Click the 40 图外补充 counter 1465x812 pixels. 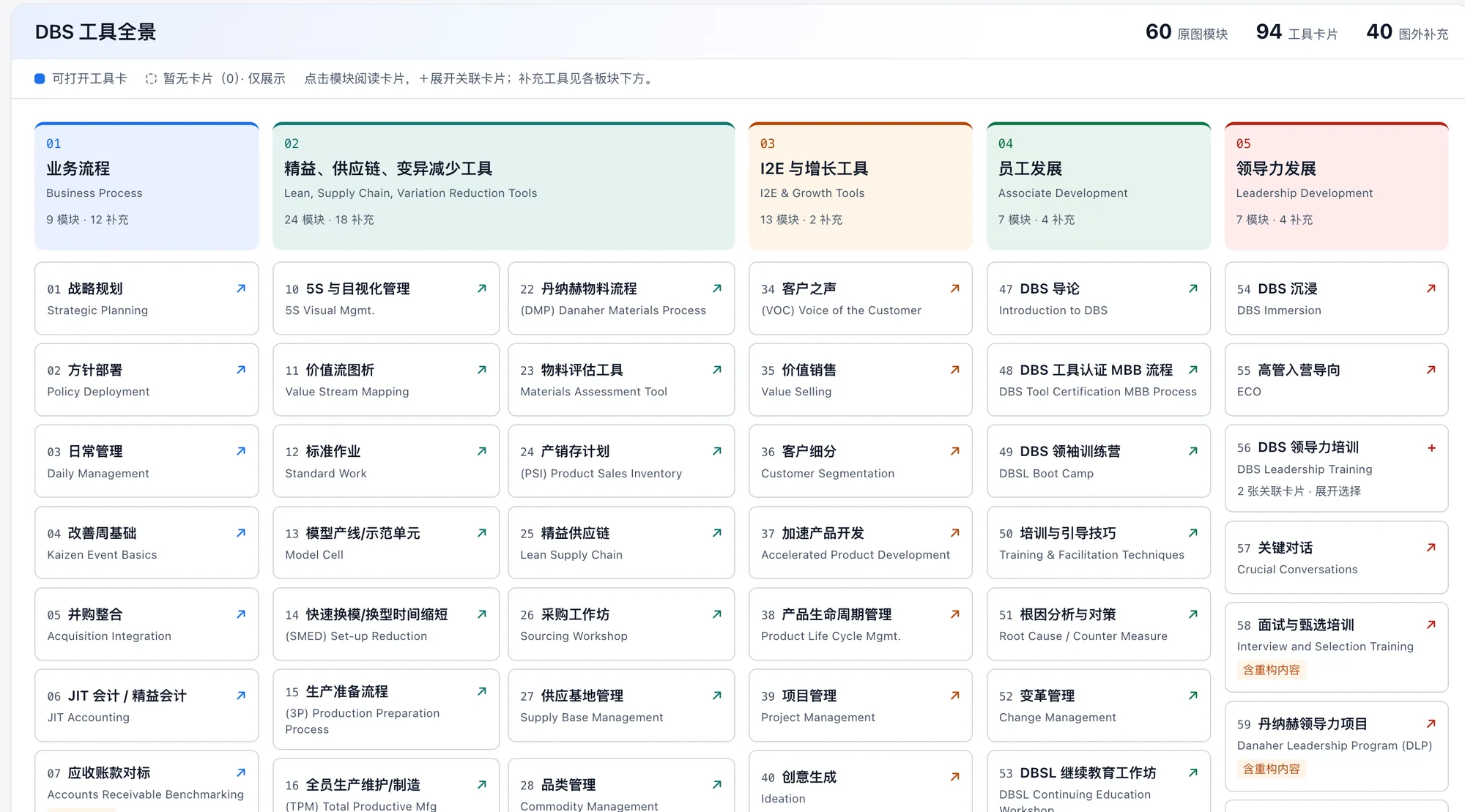coord(1407,32)
